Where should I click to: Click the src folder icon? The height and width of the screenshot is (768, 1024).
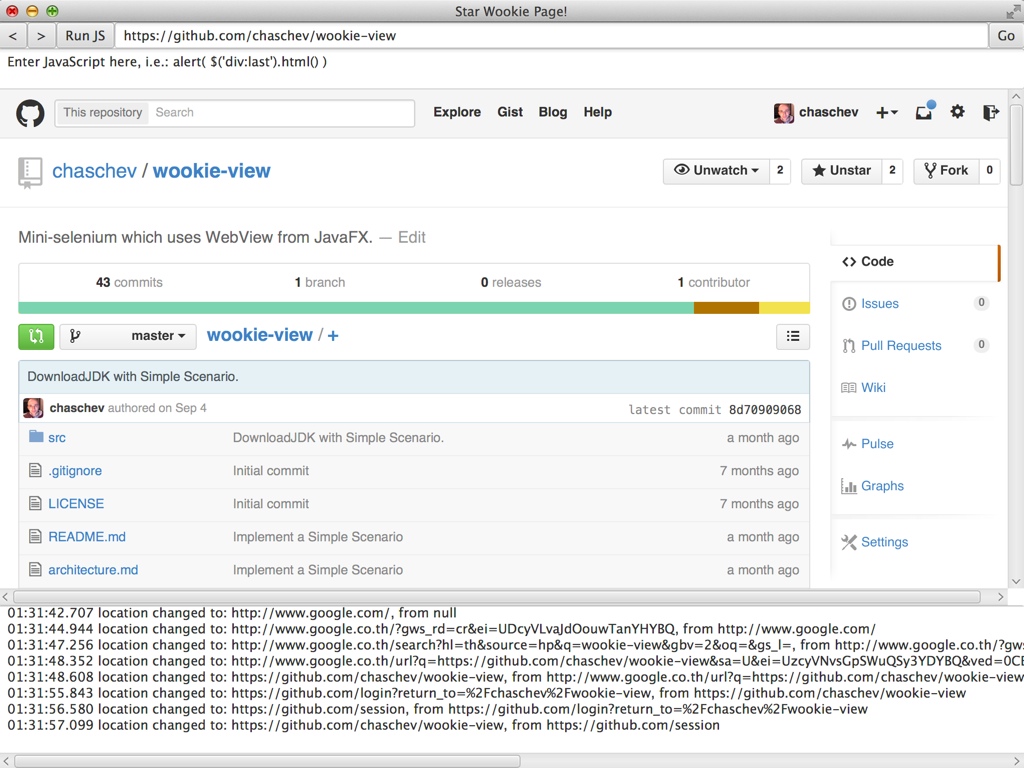(x=36, y=437)
